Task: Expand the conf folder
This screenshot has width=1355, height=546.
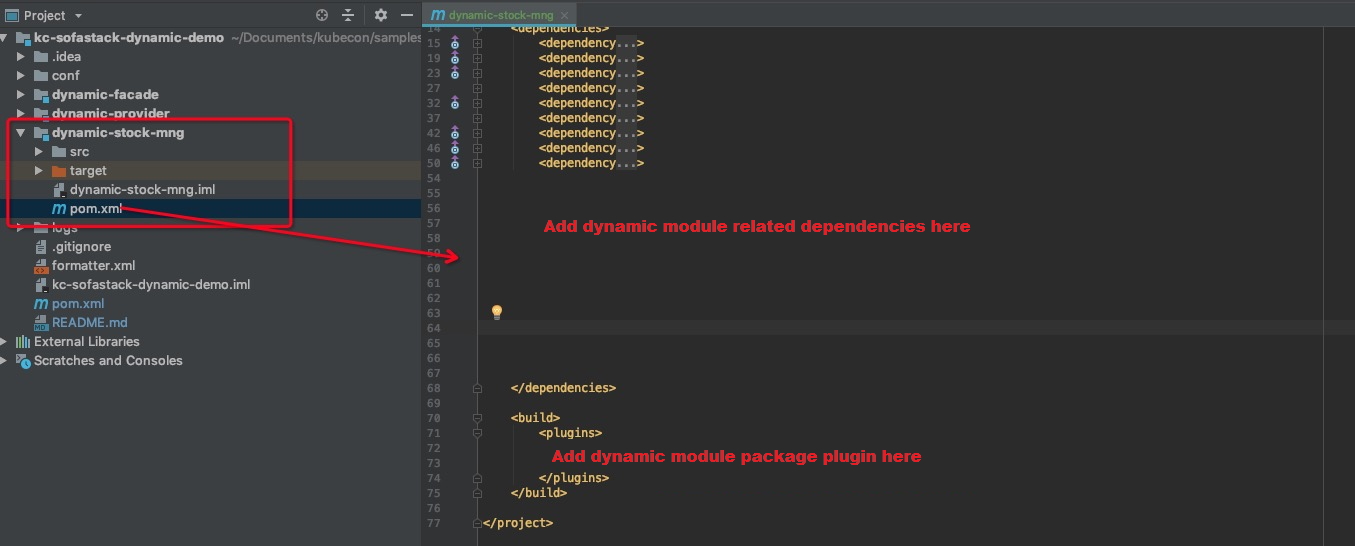Action: pos(21,76)
